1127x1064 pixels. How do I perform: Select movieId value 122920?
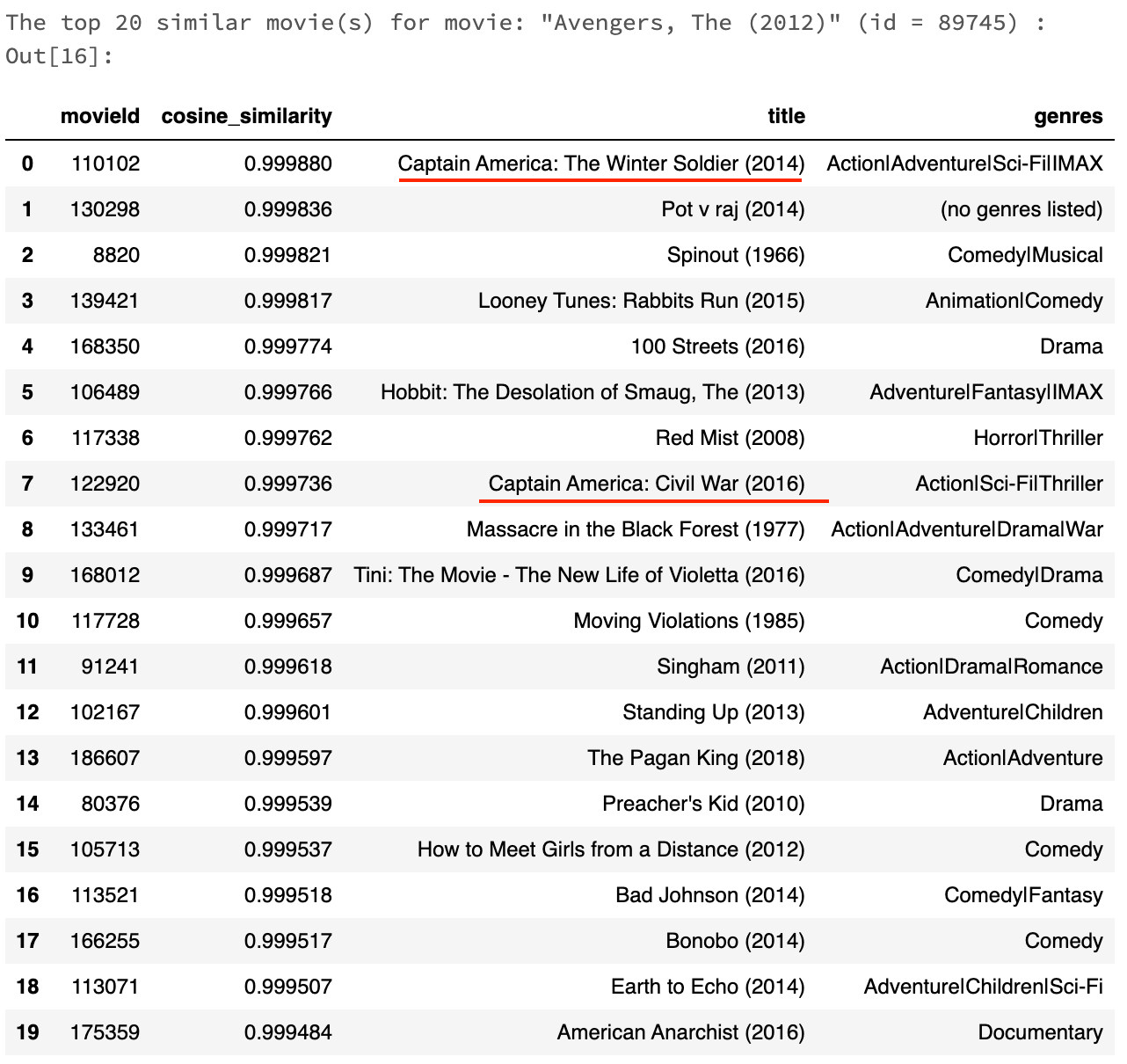[105, 484]
